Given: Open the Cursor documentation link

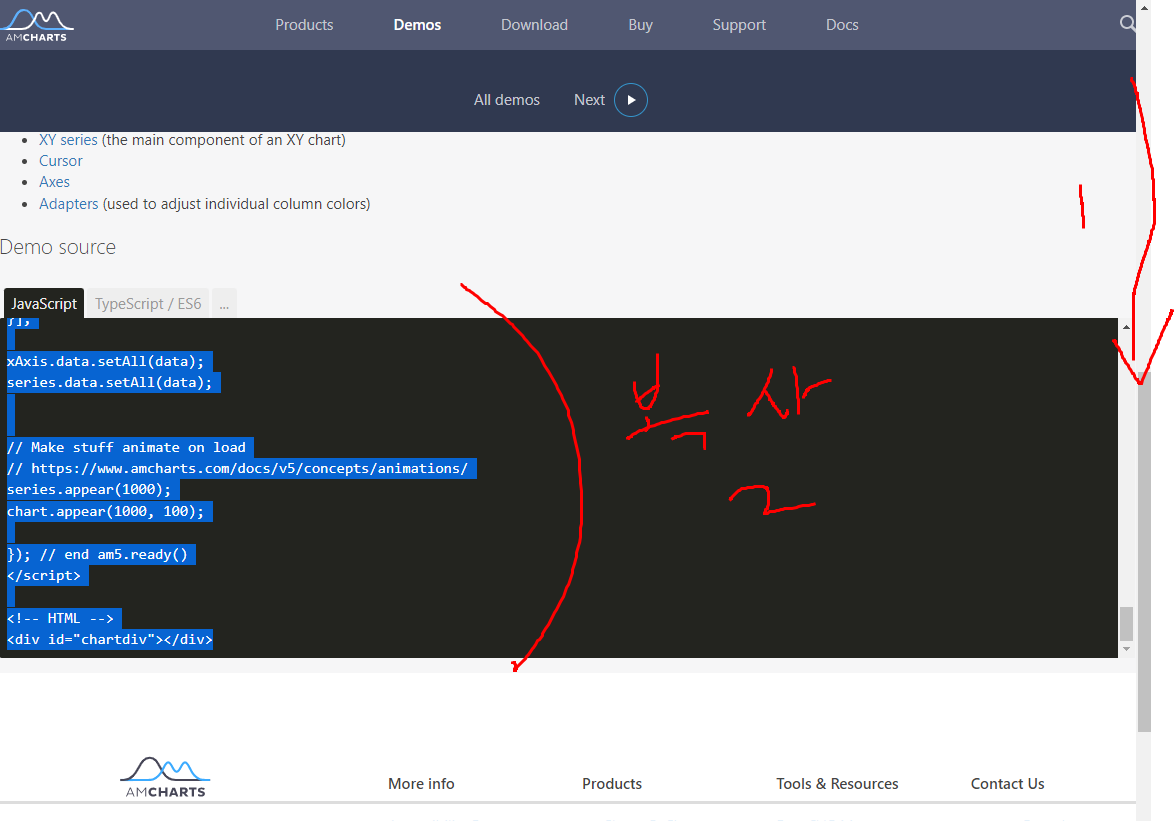Looking at the screenshot, I should (61, 161).
